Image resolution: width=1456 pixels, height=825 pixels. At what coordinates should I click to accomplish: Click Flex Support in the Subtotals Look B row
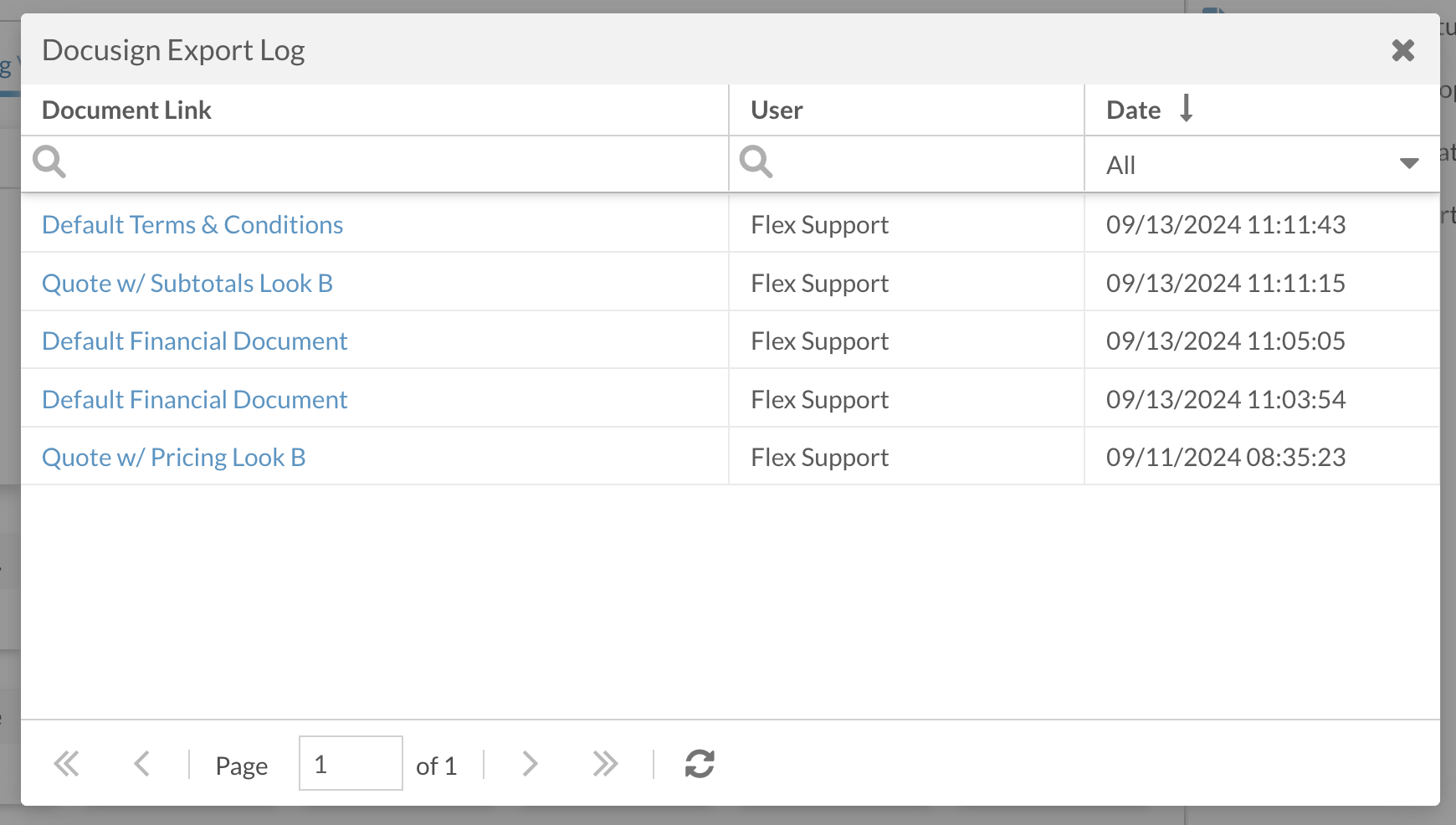pyautogui.click(x=819, y=283)
